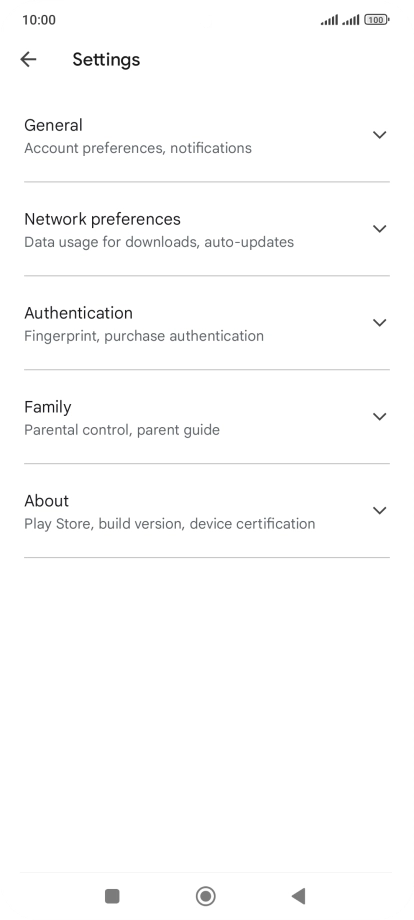The width and height of the screenshot is (414, 920).
Task: Tap the Android back triangle button
Action: point(298,896)
